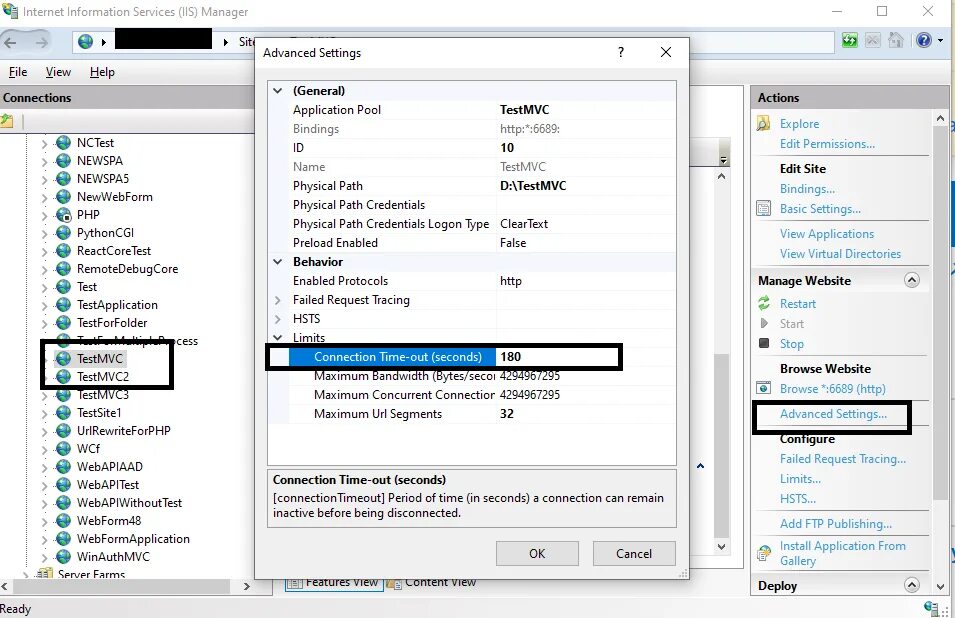Click the Actions pane scrollbar up arrow
Image resolution: width=955 pixels, height=618 pixels.
click(940, 119)
